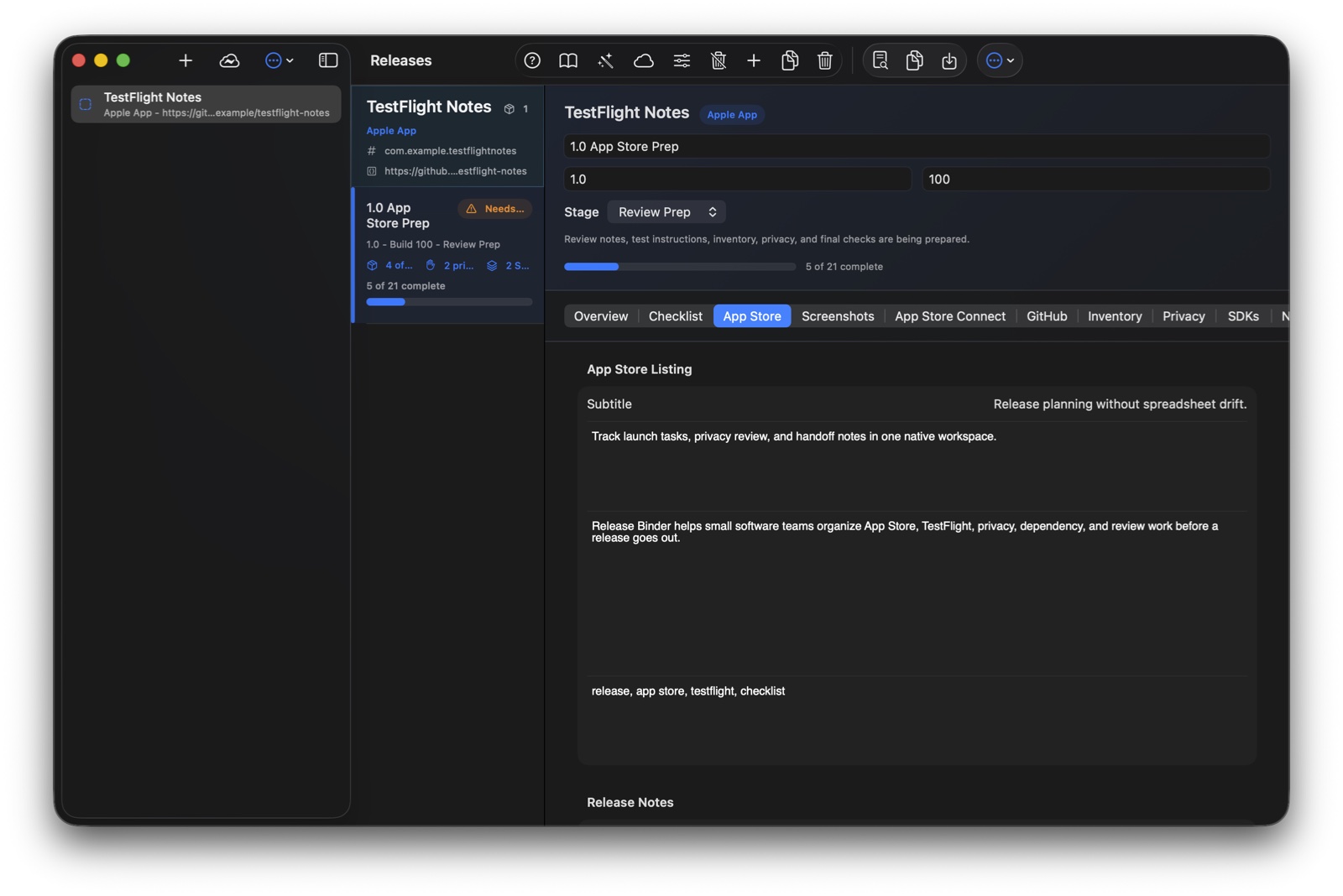Switch to the GitHub tab
1343x896 pixels.
(x=1047, y=316)
